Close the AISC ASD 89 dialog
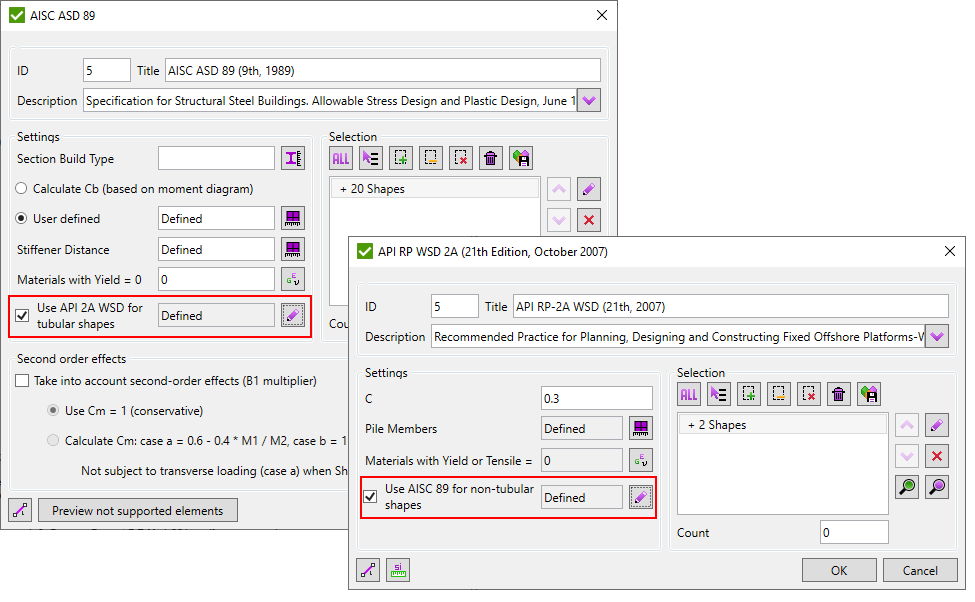975x602 pixels. [x=601, y=15]
